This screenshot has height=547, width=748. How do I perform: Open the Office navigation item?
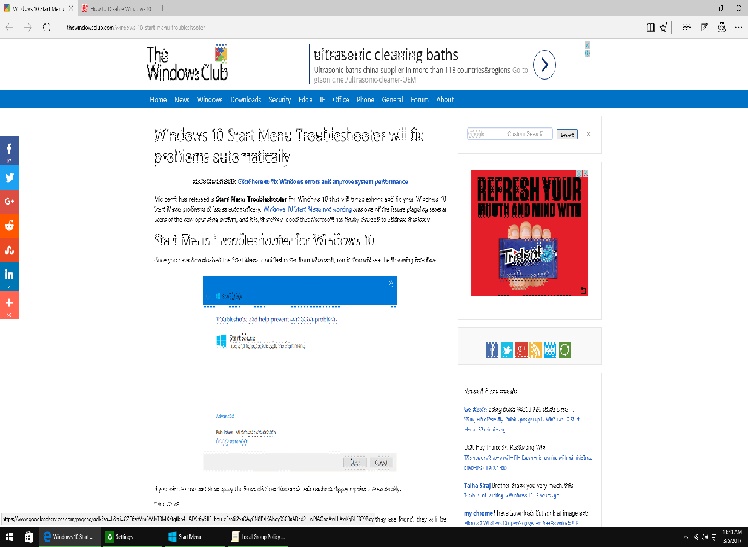coord(341,100)
